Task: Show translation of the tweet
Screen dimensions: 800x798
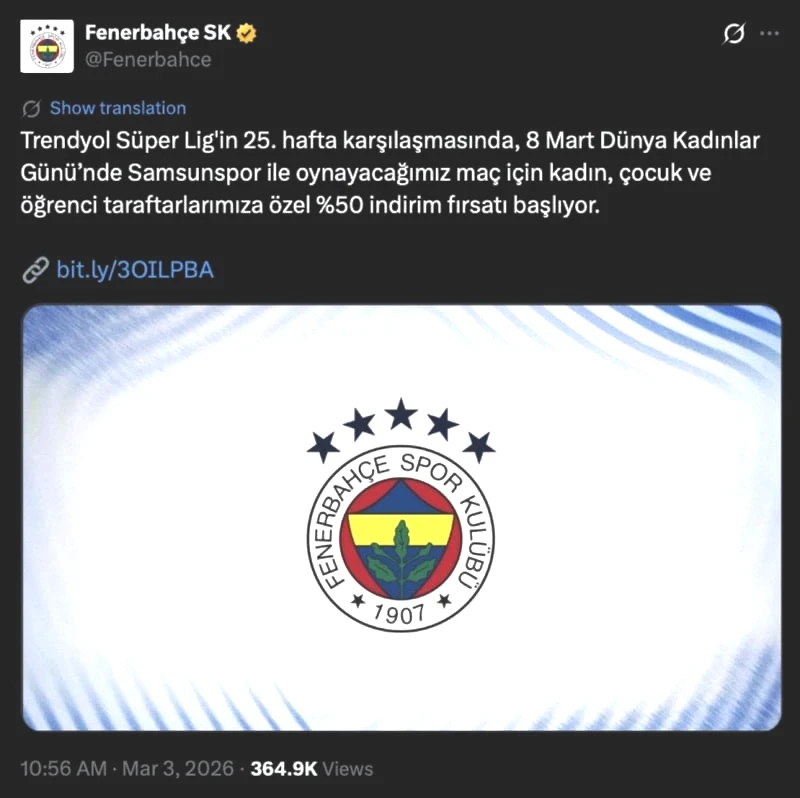Action: pos(118,108)
